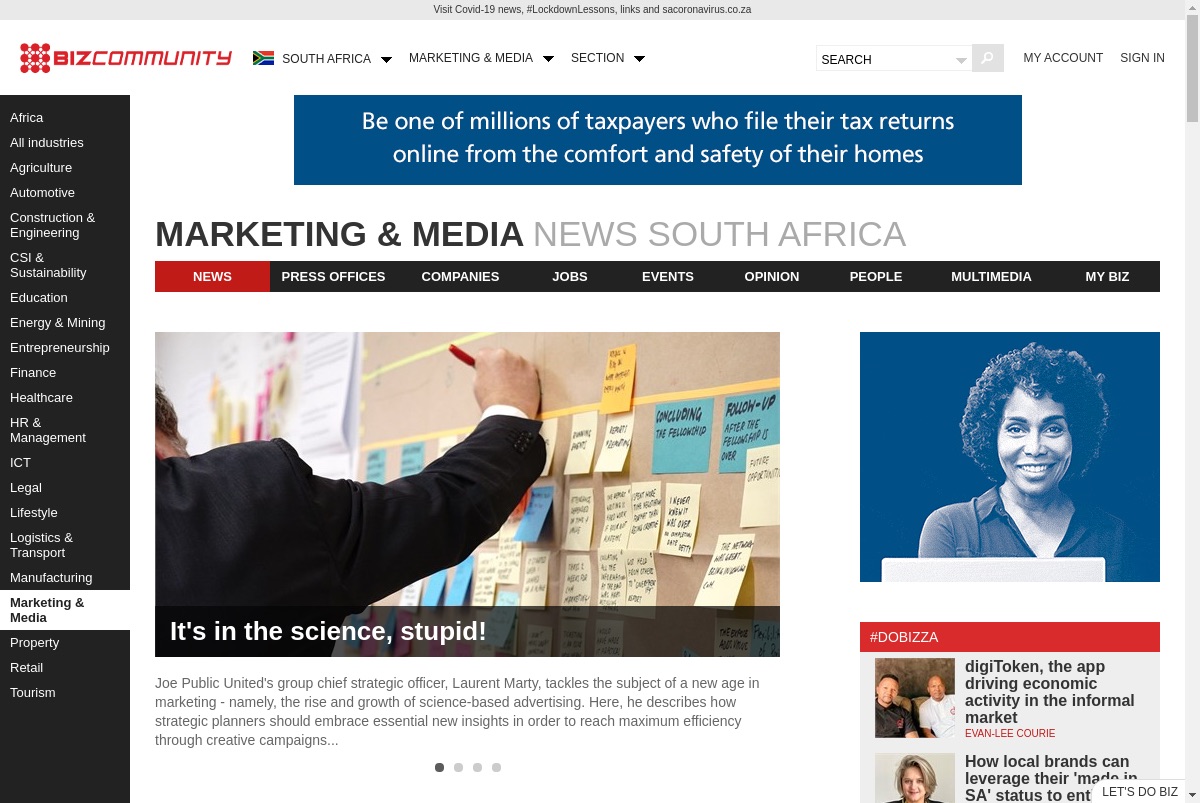The height and width of the screenshot is (803, 1200).
Task: Open the digiToken app article headline
Action: click(x=1050, y=692)
